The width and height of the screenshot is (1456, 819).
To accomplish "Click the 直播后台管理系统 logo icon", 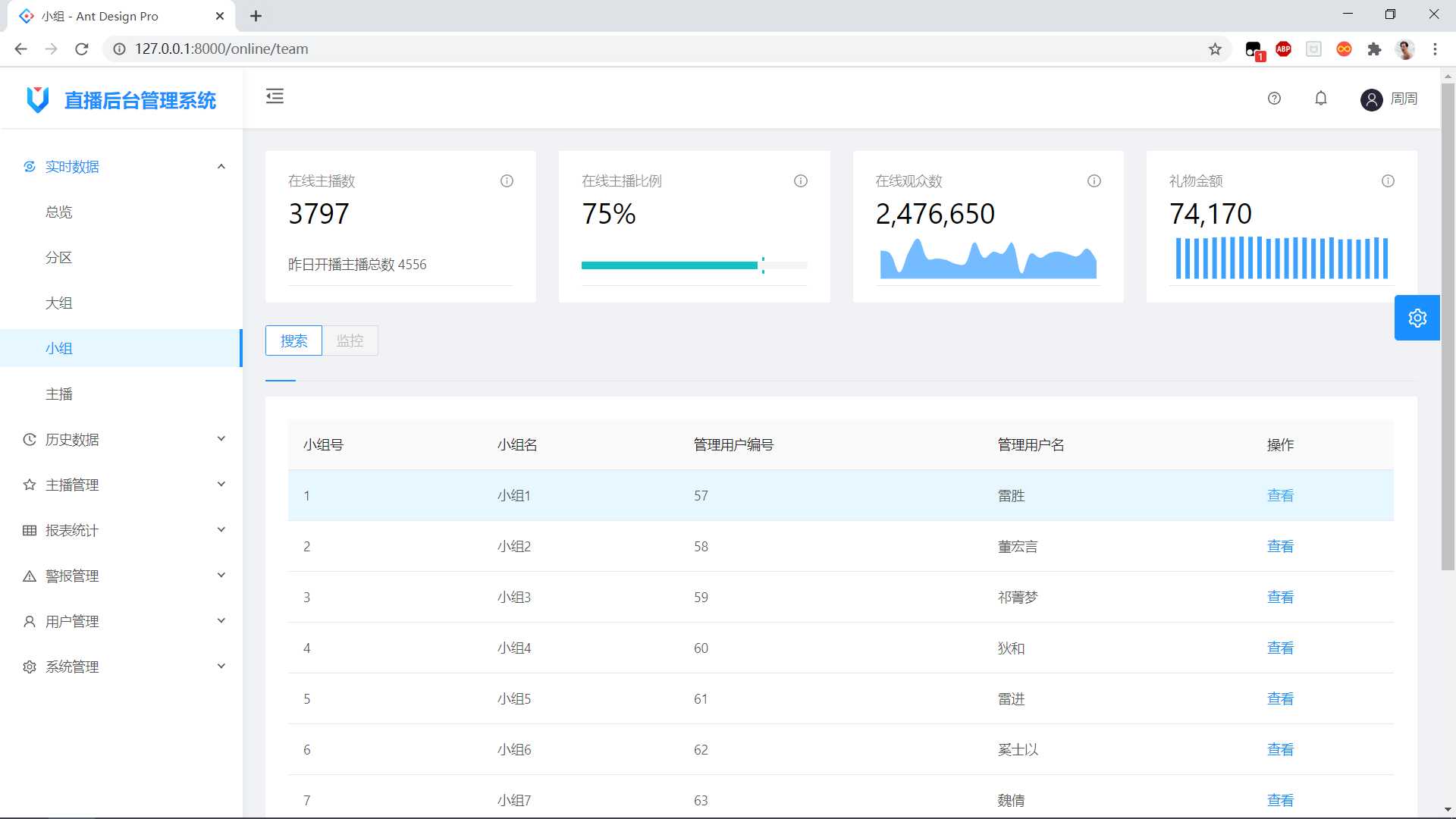I will tap(37, 99).
